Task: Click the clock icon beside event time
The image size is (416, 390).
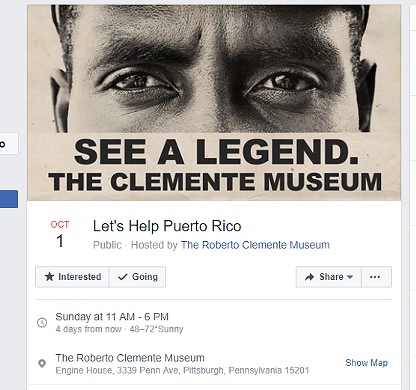Action: pos(42,322)
